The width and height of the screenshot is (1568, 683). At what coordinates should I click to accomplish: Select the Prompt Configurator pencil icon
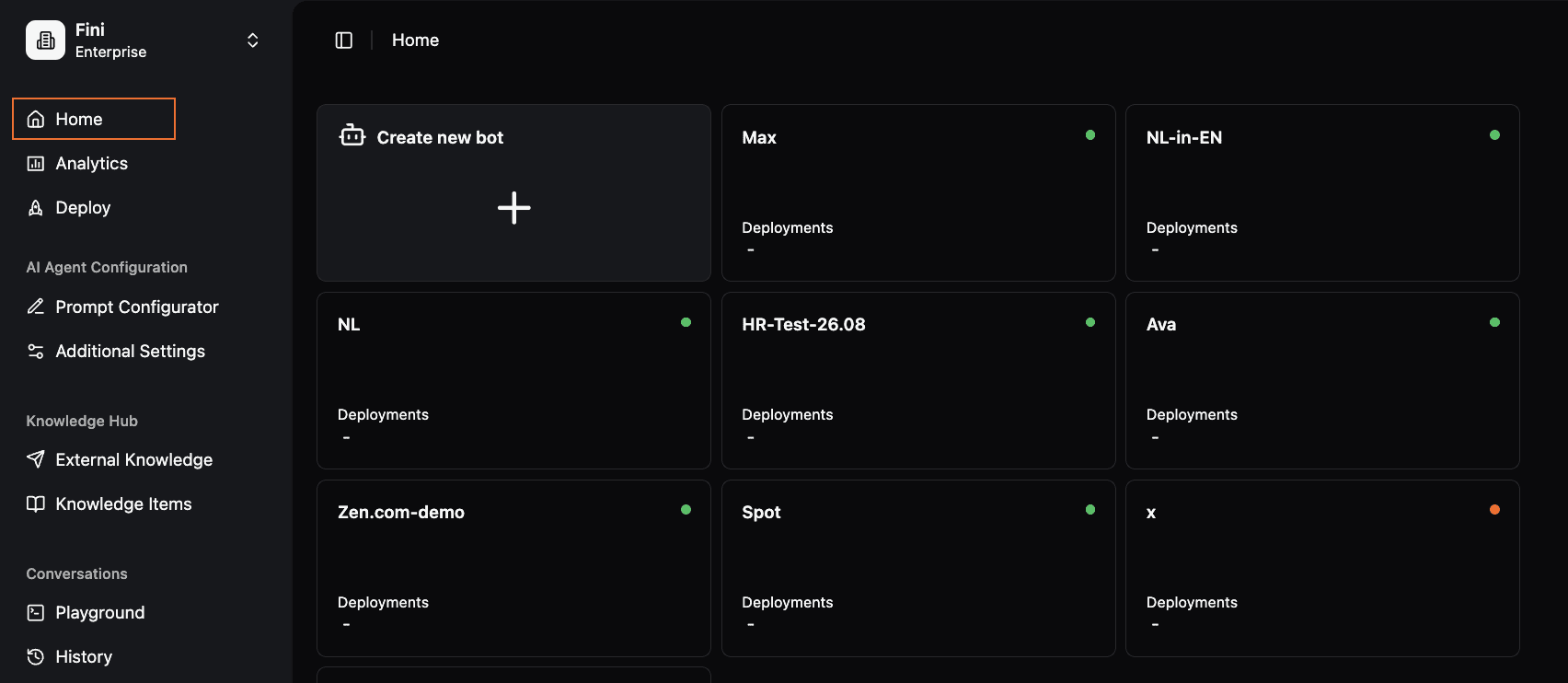[36, 307]
